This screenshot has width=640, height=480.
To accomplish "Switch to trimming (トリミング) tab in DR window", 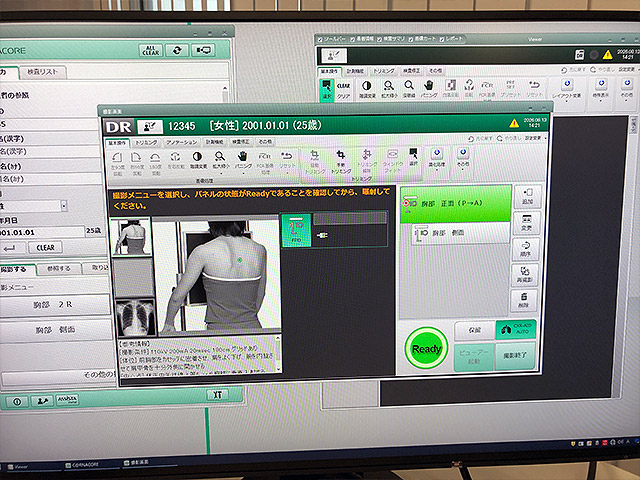I will [146, 142].
